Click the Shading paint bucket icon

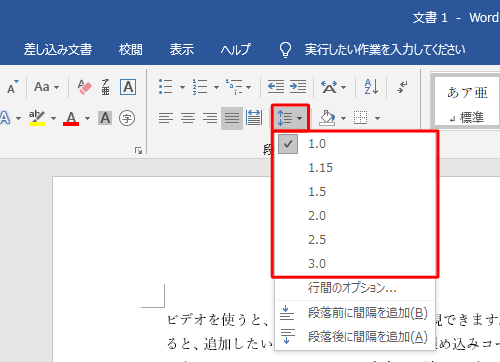(327, 118)
